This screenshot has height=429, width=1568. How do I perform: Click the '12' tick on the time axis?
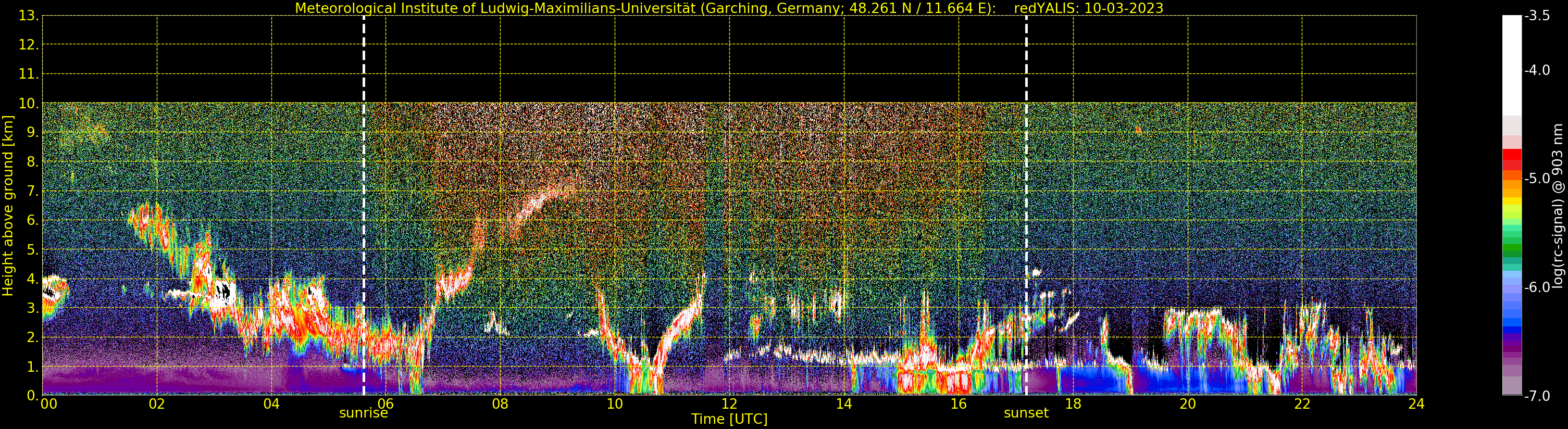coord(729,404)
